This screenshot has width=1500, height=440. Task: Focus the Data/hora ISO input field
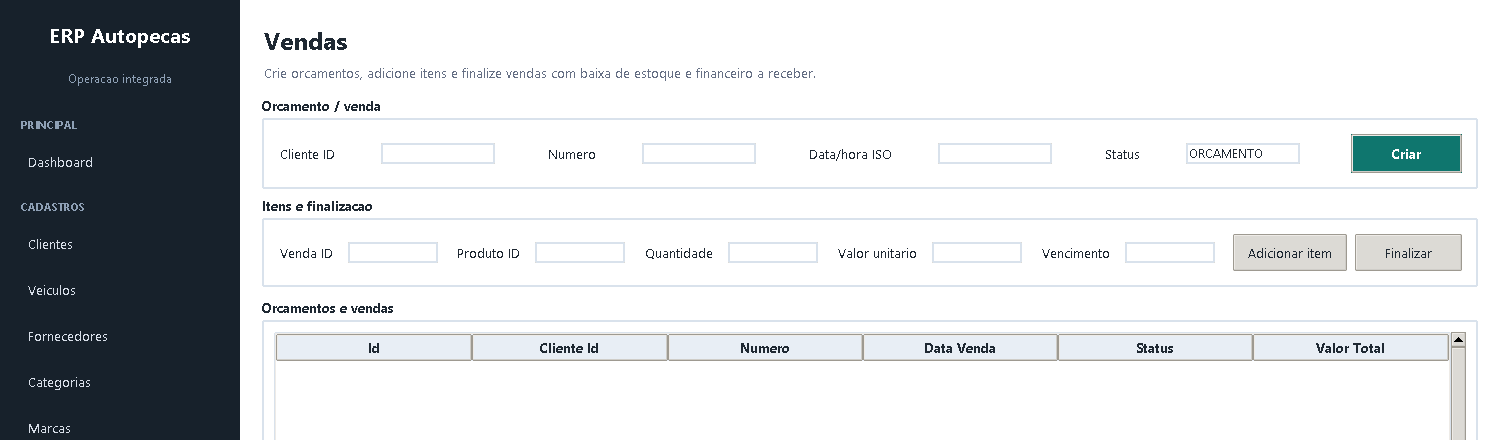tap(995, 154)
